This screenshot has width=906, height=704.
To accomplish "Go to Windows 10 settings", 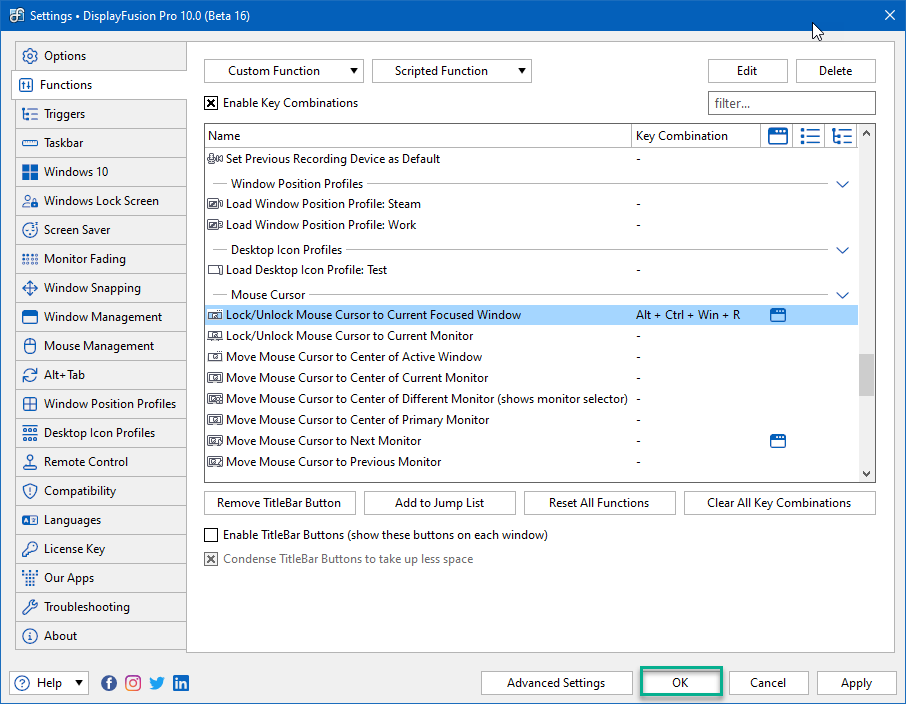I will [x=101, y=172].
